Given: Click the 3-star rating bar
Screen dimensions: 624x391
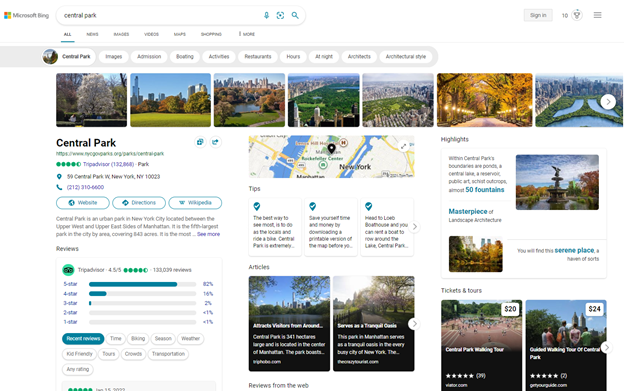Looking at the screenshot, I should point(142,303).
